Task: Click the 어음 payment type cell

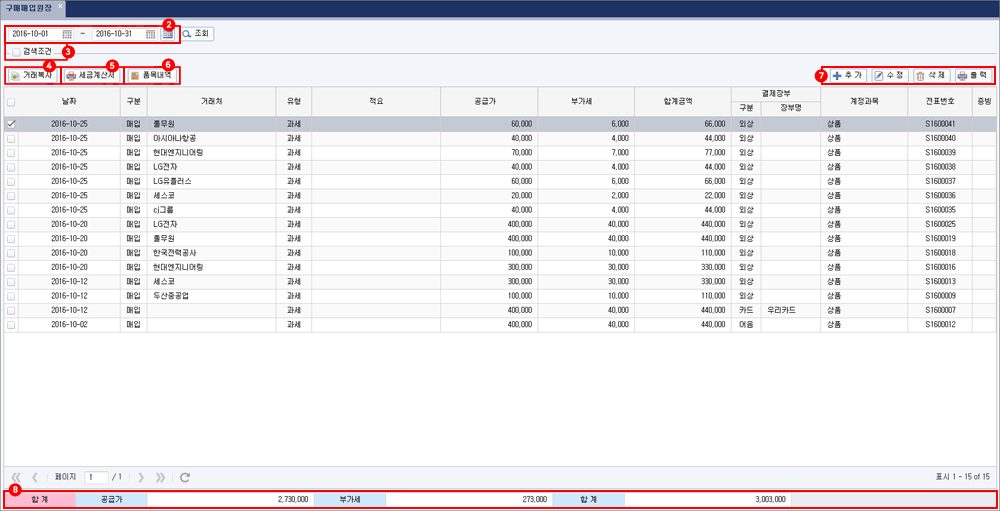Action: pyautogui.click(x=746, y=325)
